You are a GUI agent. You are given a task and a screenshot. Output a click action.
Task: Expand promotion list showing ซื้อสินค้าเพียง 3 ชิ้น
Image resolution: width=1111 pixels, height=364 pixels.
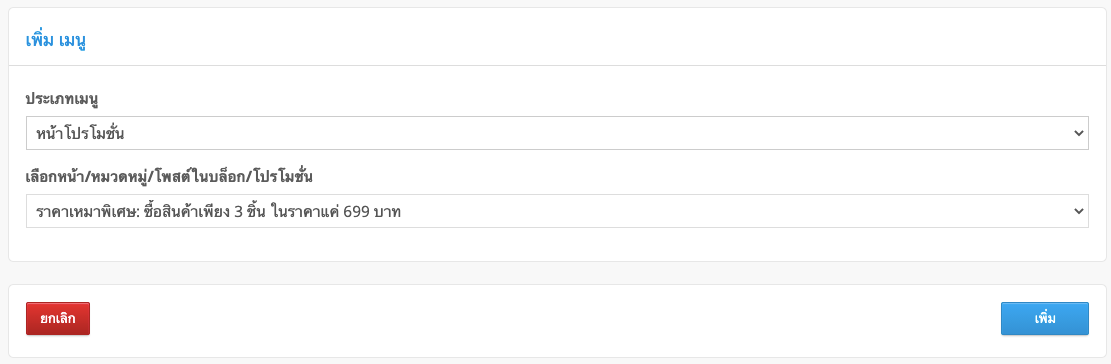click(557, 211)
